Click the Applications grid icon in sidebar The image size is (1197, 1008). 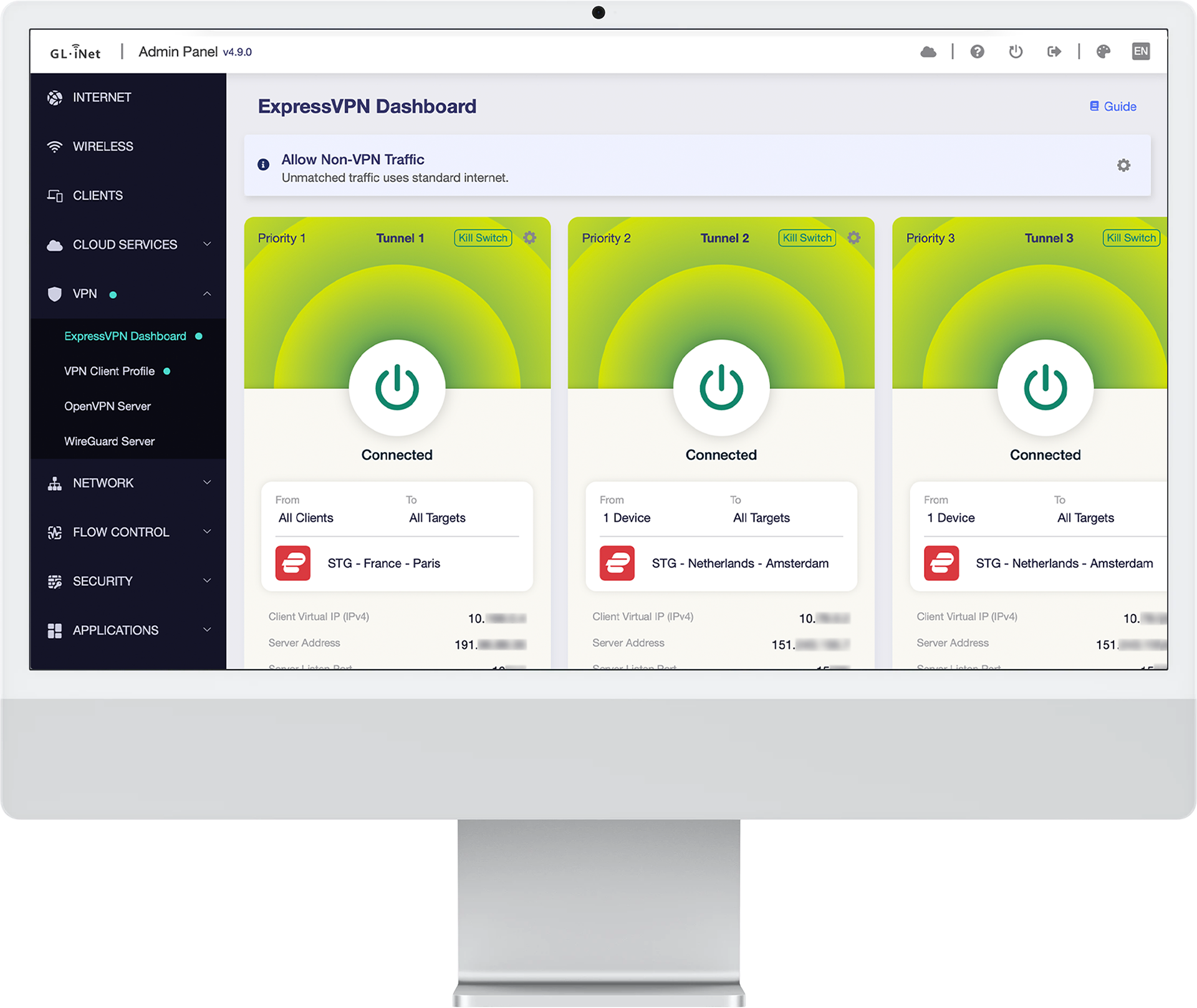point(55,630)
